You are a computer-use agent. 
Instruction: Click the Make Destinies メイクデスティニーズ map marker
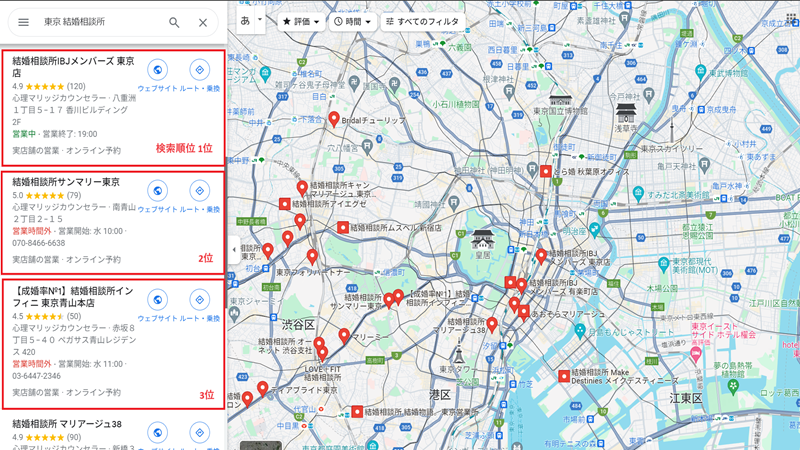(564, 377)
